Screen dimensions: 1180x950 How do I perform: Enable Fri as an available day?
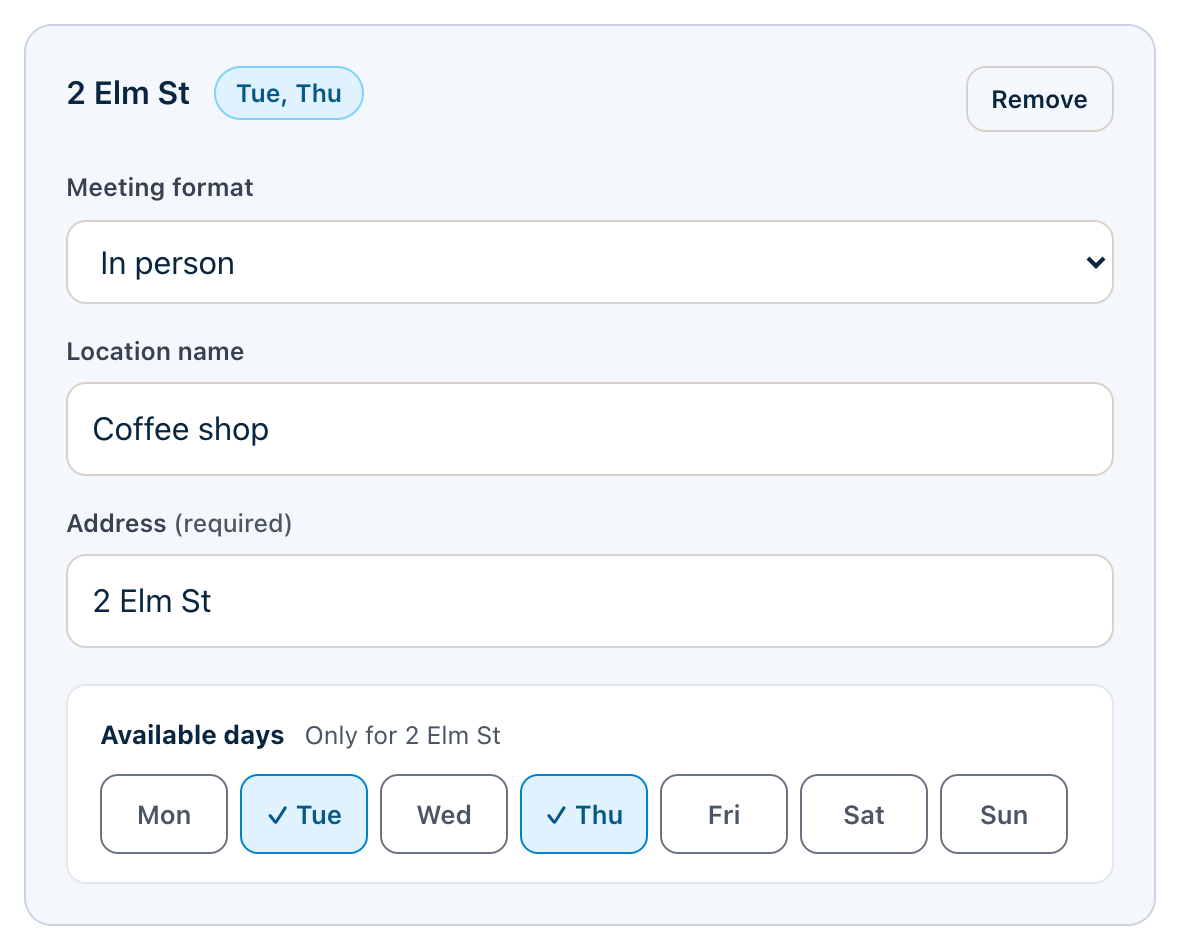pyautogui.click(x=724, y=814)
